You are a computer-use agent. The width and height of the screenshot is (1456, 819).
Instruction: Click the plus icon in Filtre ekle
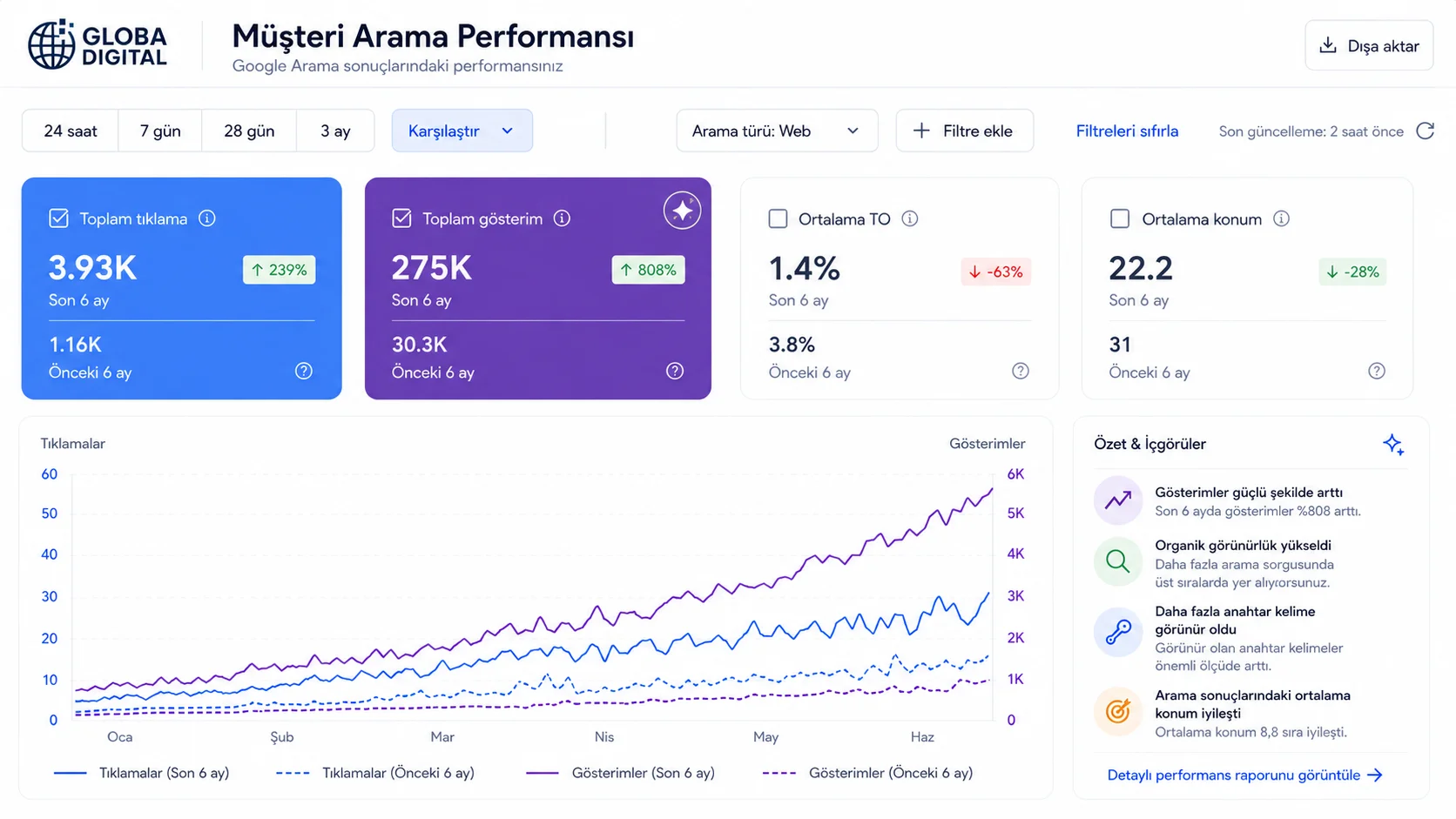tap(921, 131)
